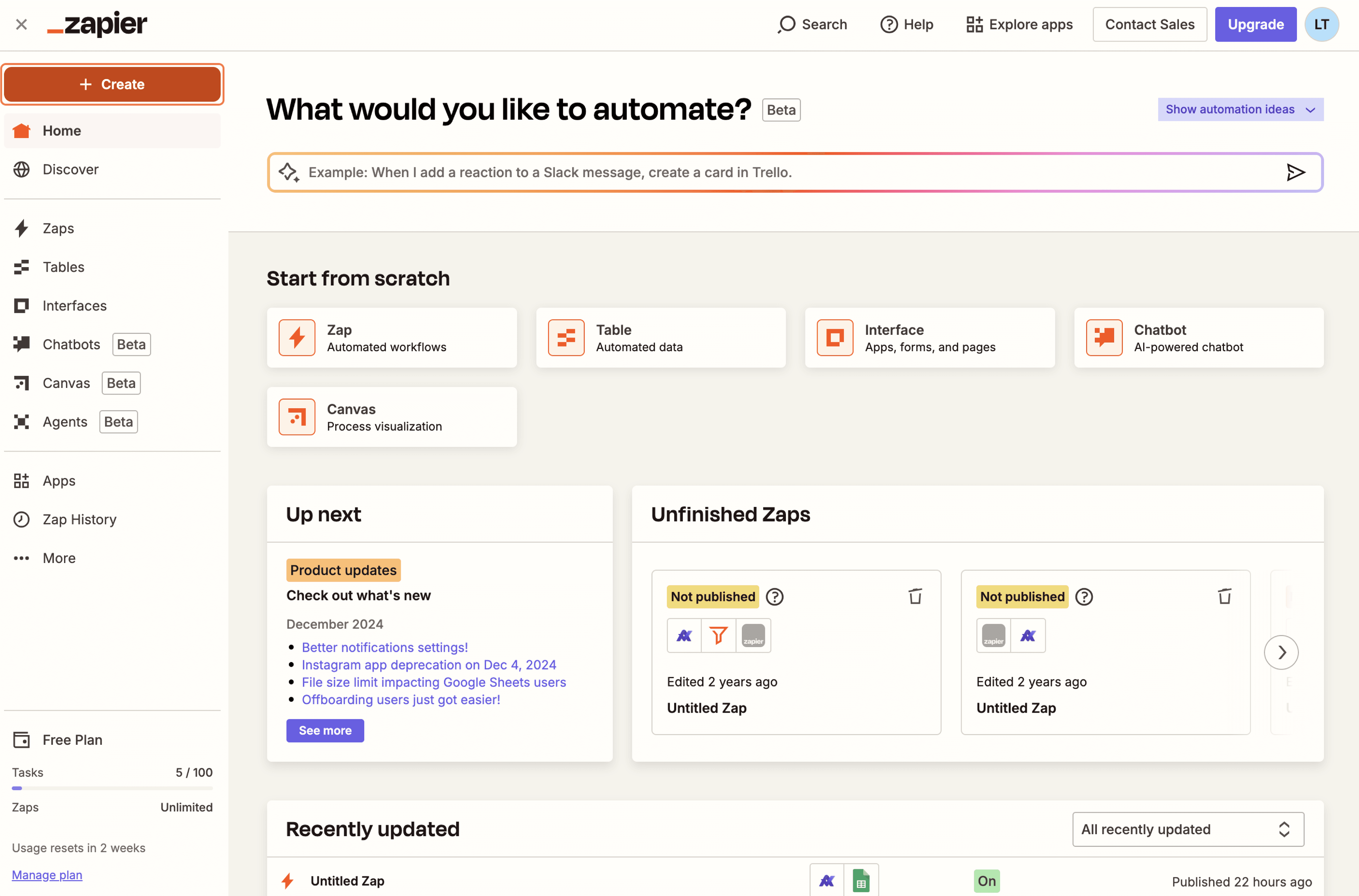Image resolution: width=1359 pixels, height=896 pixels.
Task: Click help icon beside first Not published badge
Action: [774, 597]
